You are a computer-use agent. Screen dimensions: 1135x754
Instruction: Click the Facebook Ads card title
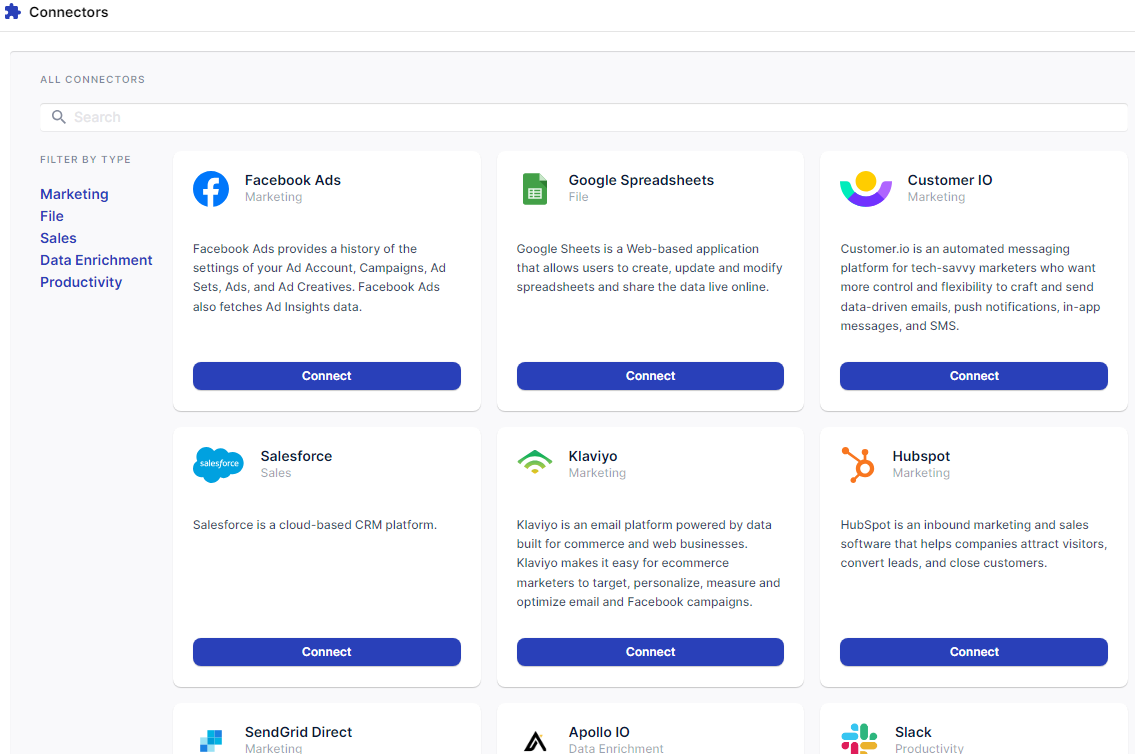(x=292, y=180)
